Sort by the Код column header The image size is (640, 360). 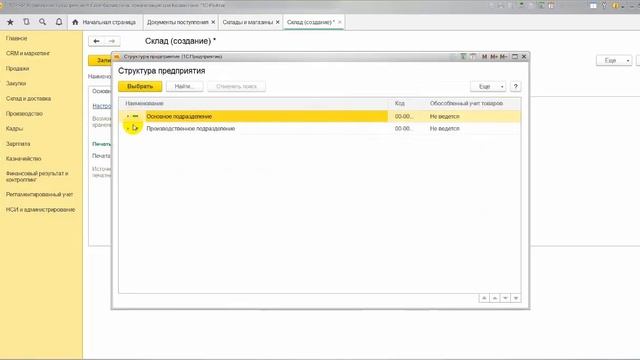[x=400, y=104]
